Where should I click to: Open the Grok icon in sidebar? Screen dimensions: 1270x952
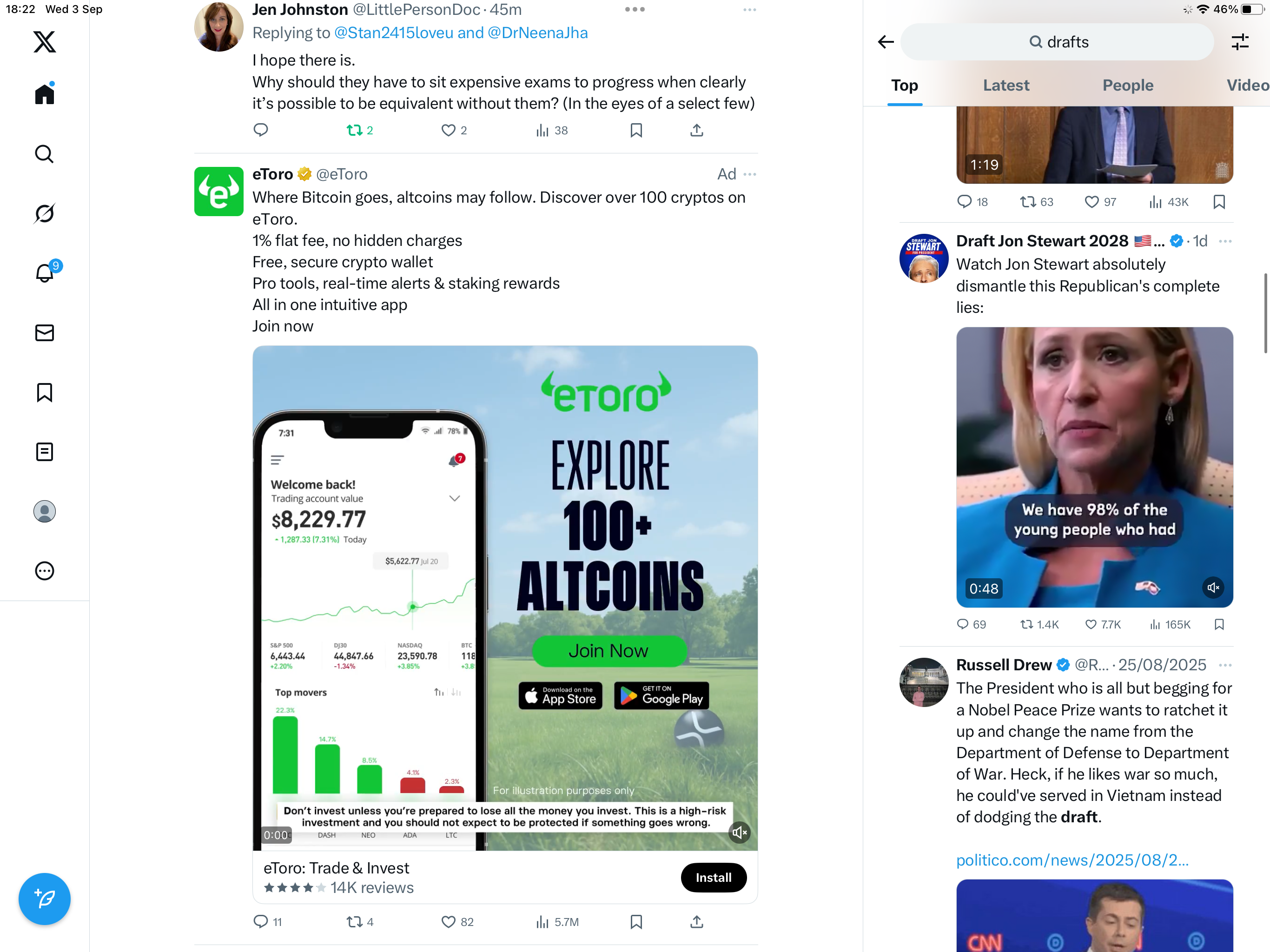(x=44, y=213)
